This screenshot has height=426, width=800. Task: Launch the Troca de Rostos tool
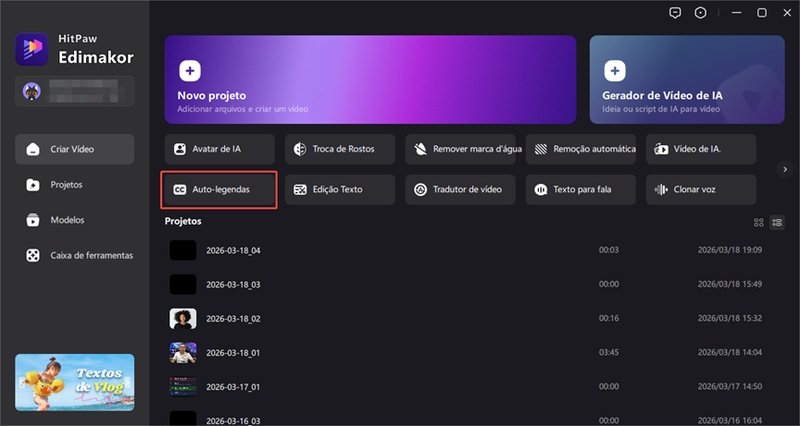pyautogui.click(x=340, y=149)
